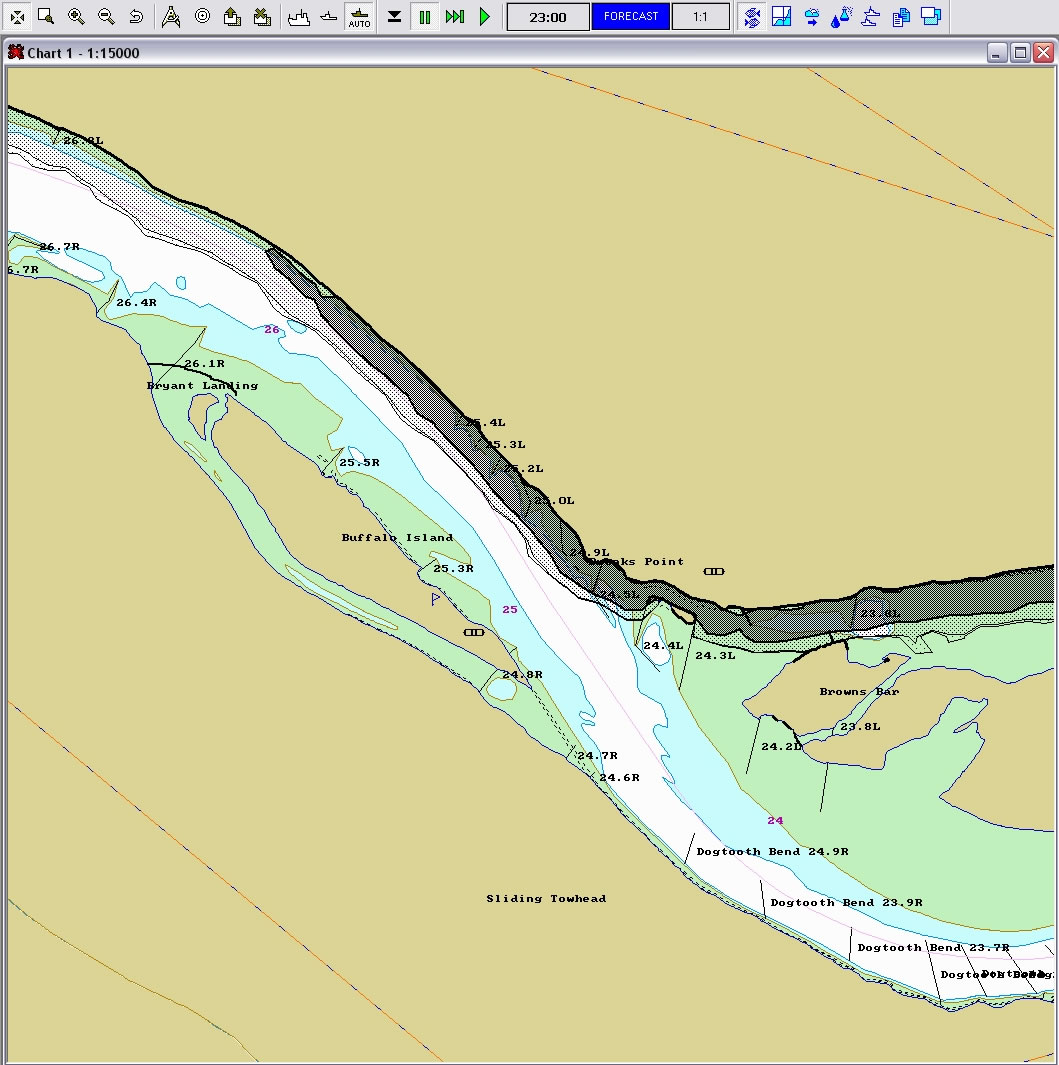Click the green fast-forward step button
The height and width of the screenshot is (1065, 1059).
[454, 16]
